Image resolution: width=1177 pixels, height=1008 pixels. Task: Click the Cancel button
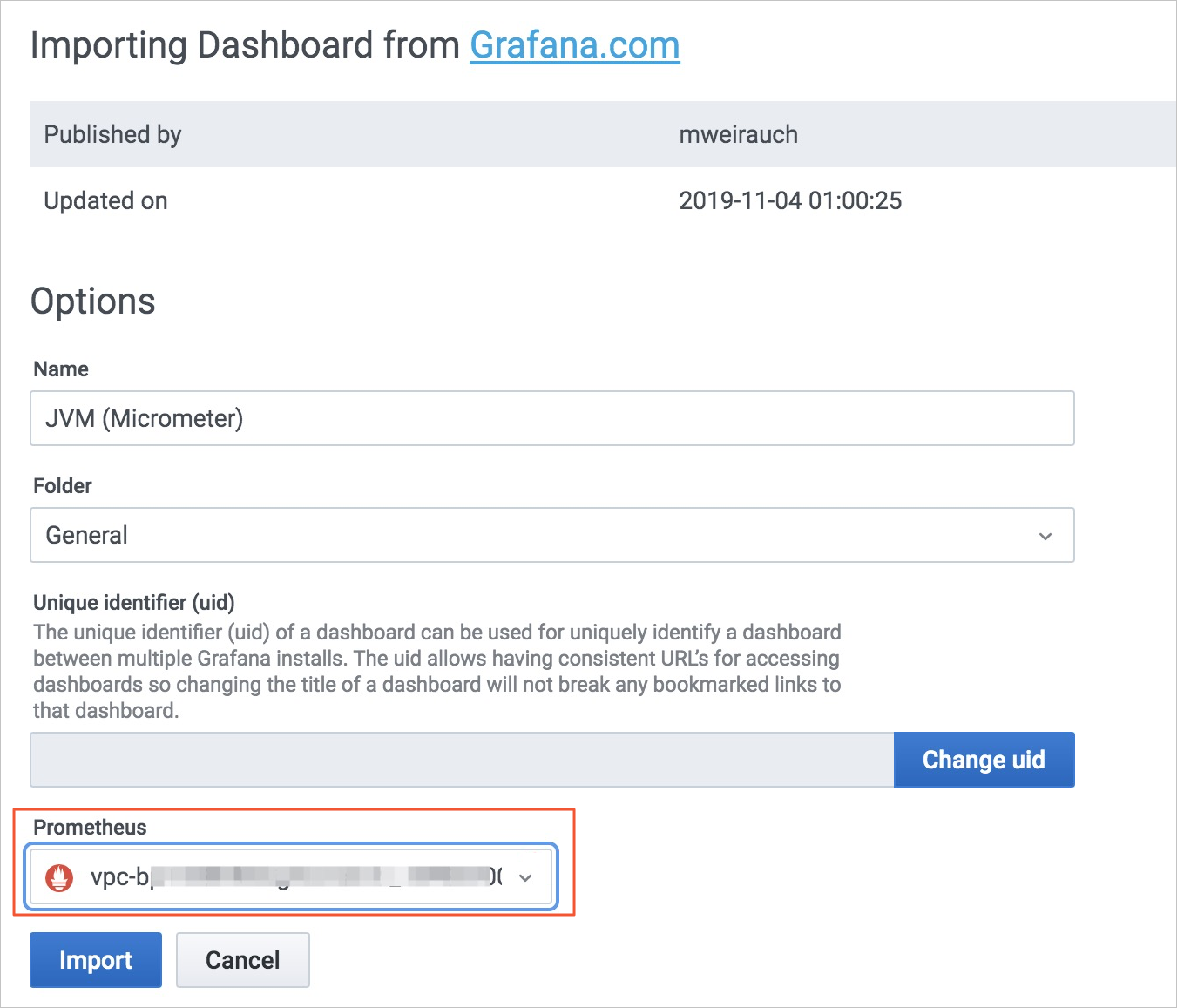(x=243, y=960)
